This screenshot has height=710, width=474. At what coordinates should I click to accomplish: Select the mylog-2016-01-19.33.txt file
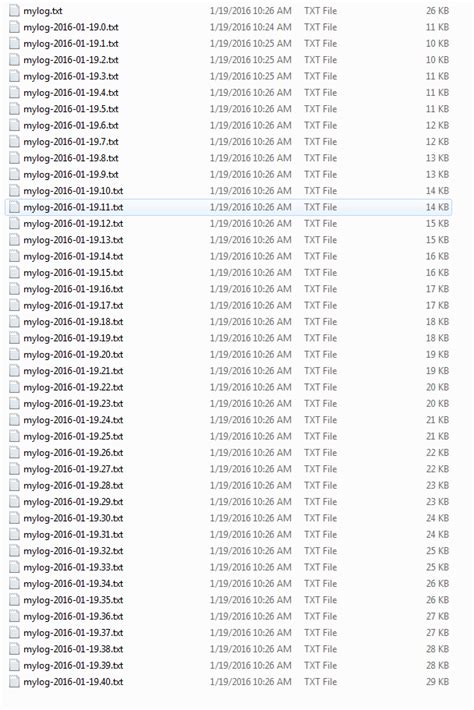73,568
